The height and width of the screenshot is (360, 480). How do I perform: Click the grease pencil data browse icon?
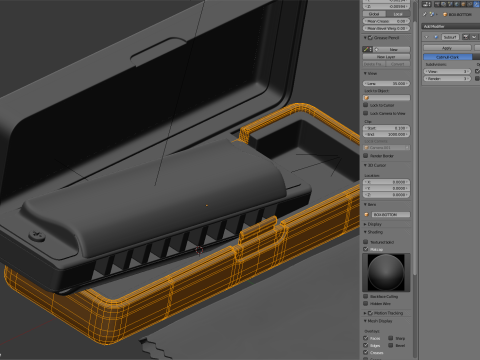[367, 49]
